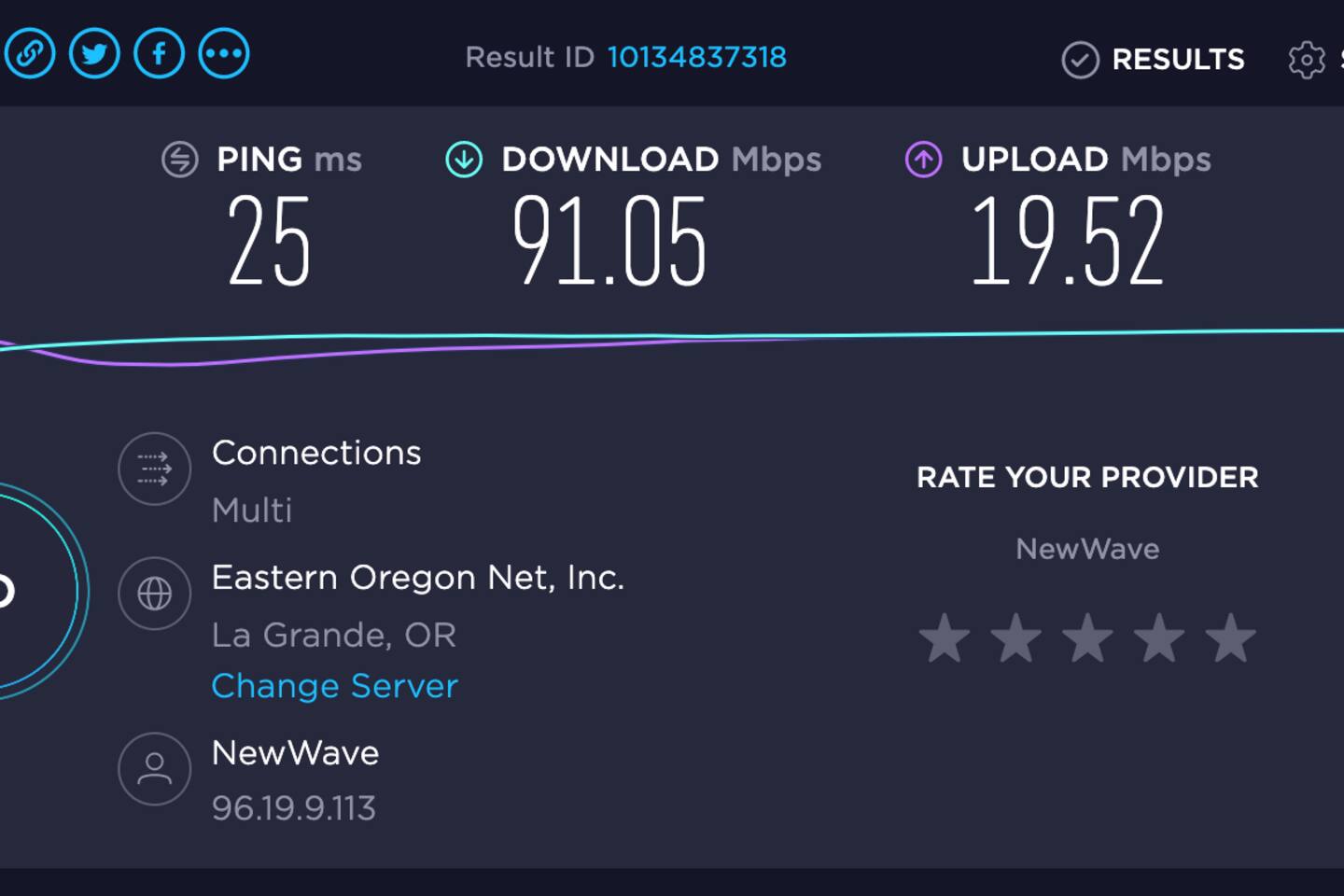Toggle the Multi connections setting
The height and width of the screenshot is (896, 1344).
[252, 511]
